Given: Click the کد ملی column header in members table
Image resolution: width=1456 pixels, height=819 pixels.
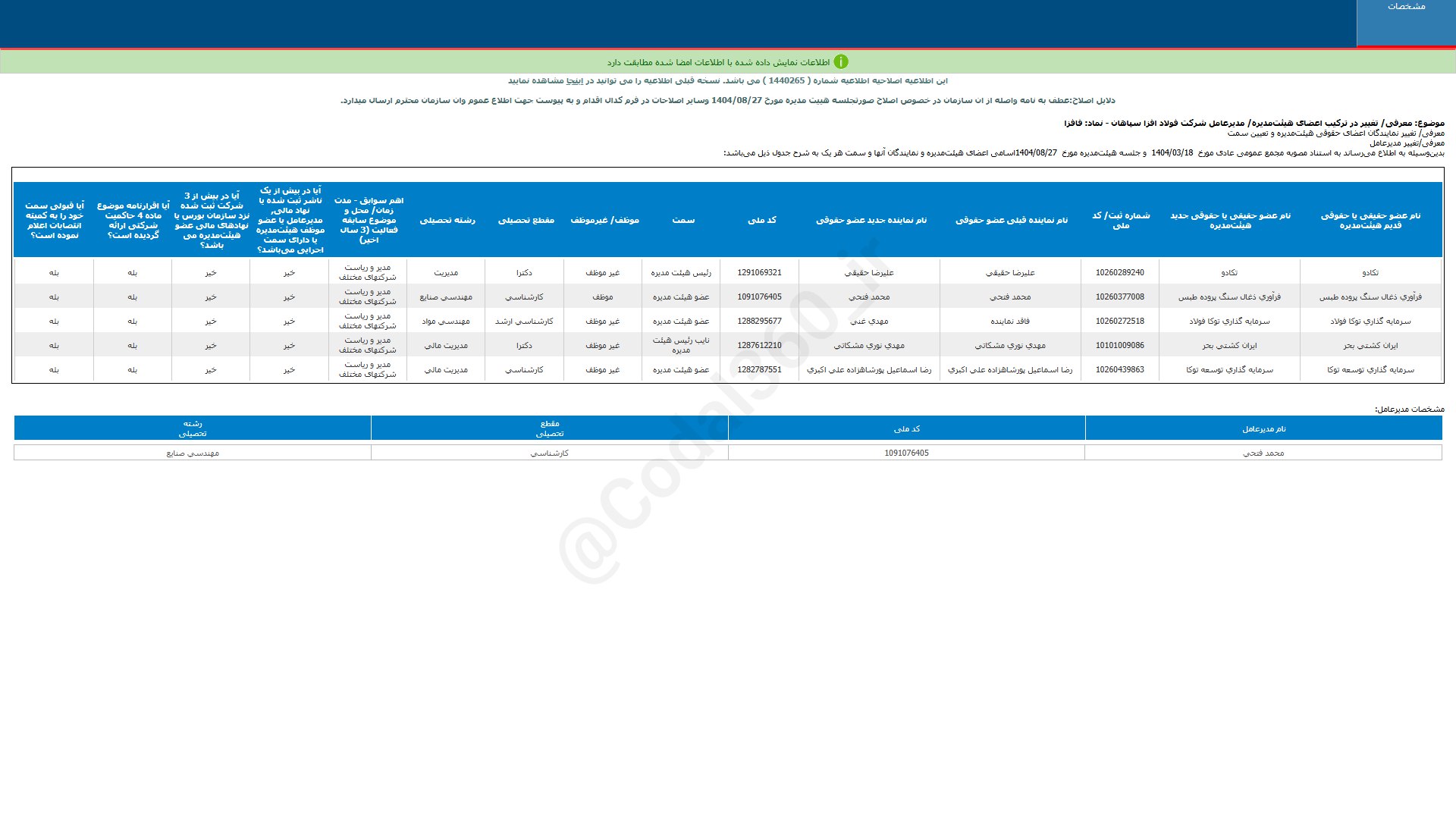Looking at the screenshot, I should pyautogui.click(x=761, y=220).
